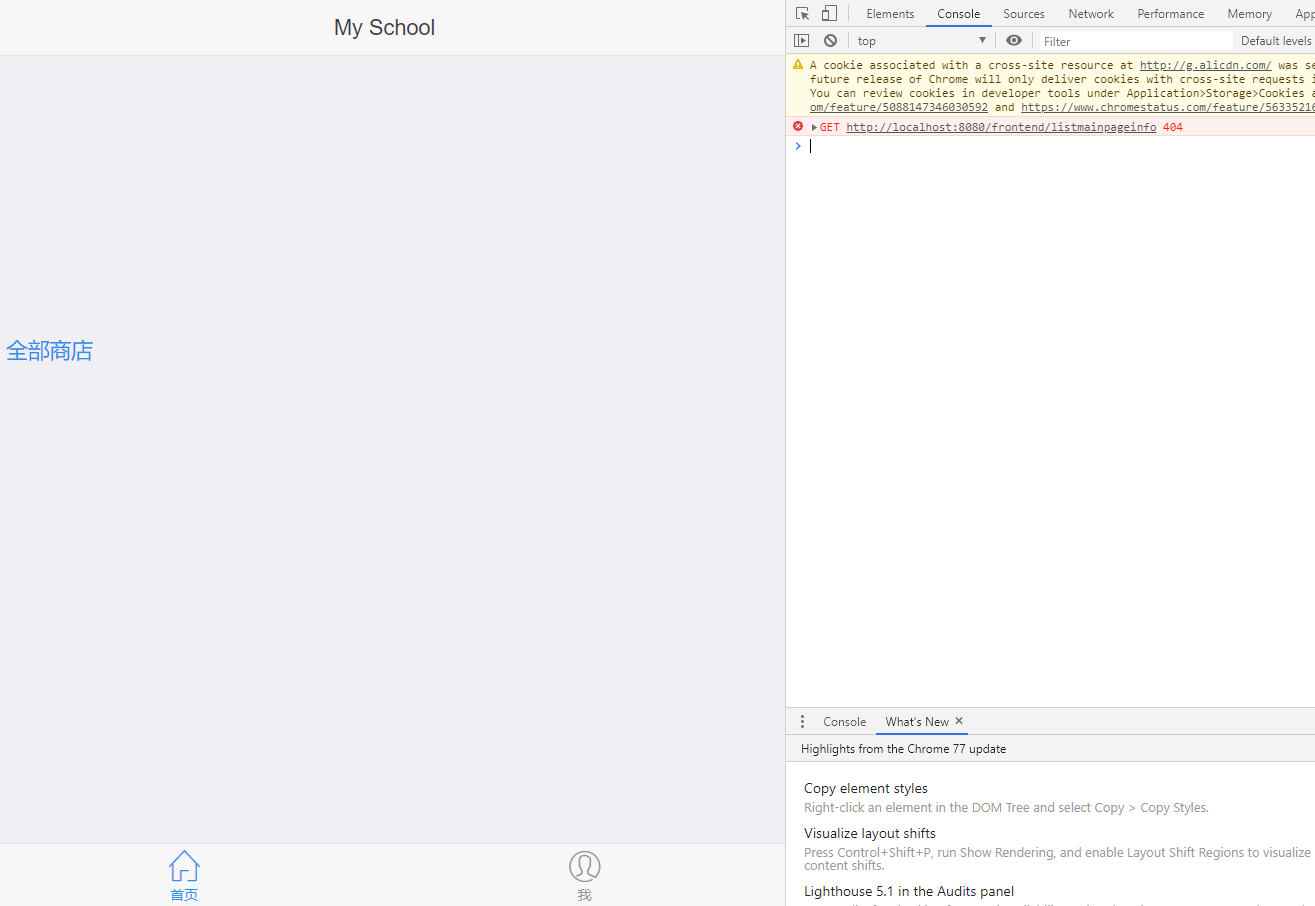
Task: Click the My School page title
Action: [385, 27]
